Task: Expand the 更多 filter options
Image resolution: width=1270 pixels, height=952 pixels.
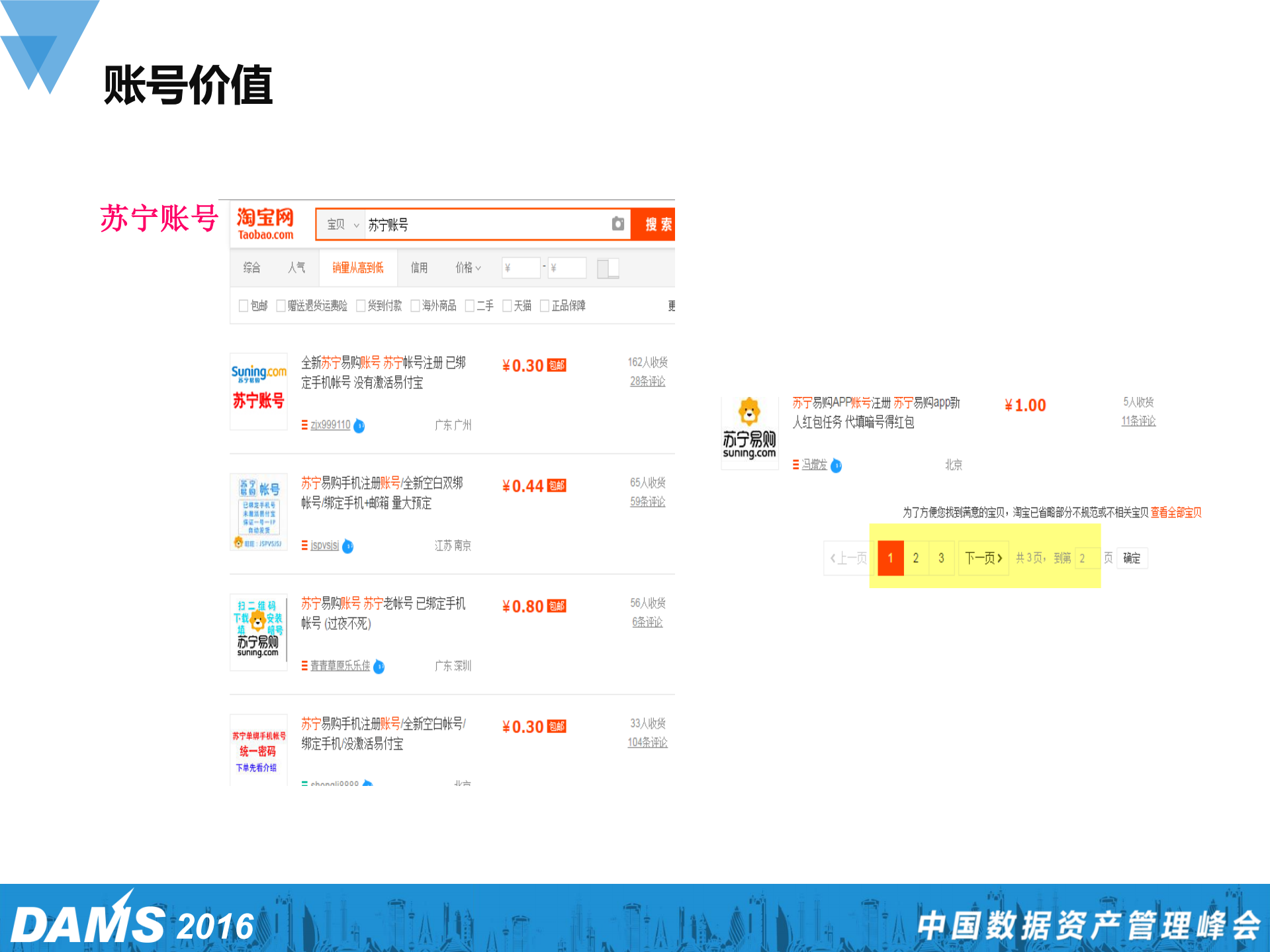Action: point(670,306)
